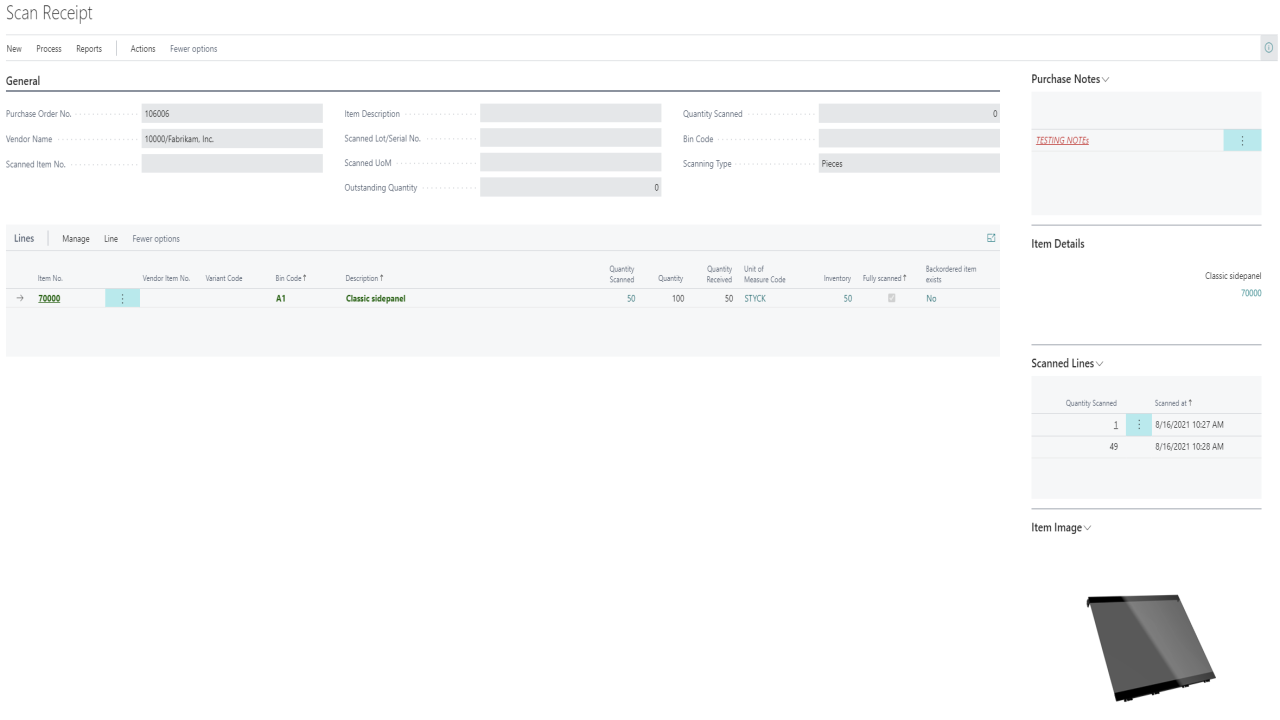Click the Bin Code field in General
This screenshot has height=720, width=1280.
(909, 139)
